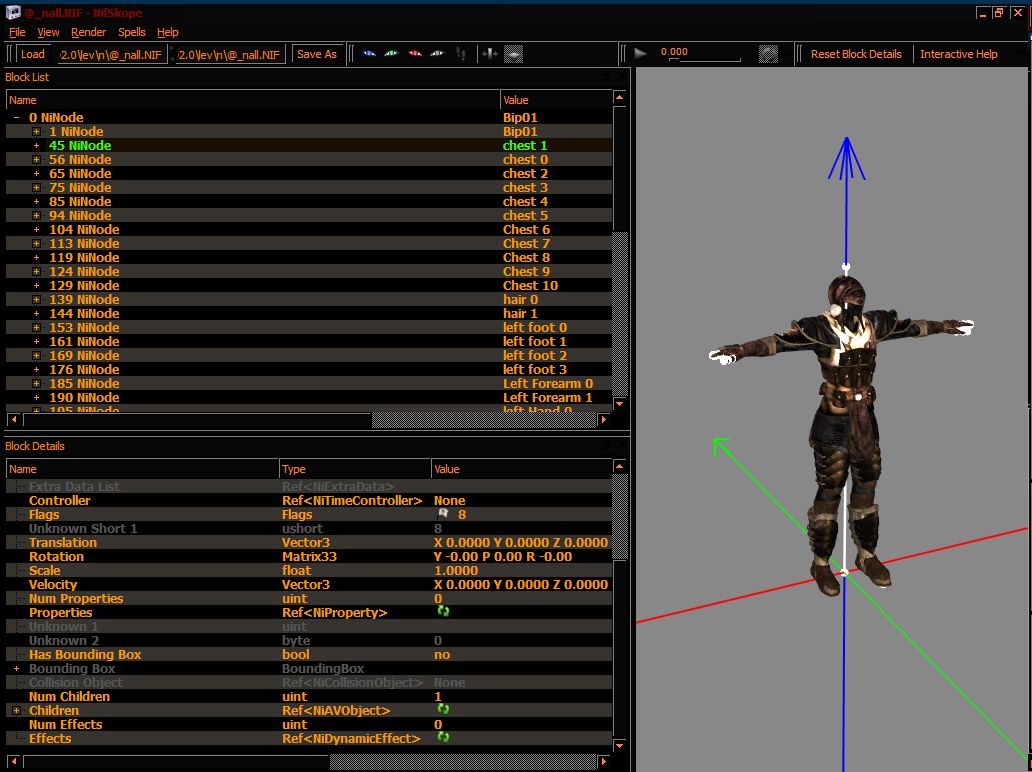Click refresh icon in Effects row

443,737
